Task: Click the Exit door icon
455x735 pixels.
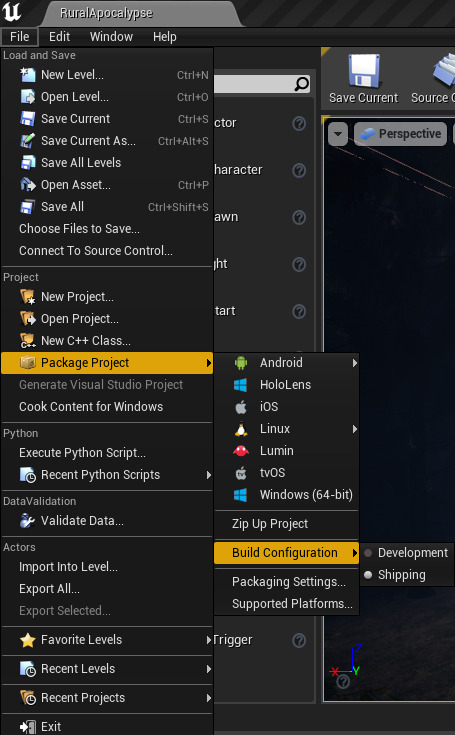Action: pyautogui.click(x=28, y=727)
